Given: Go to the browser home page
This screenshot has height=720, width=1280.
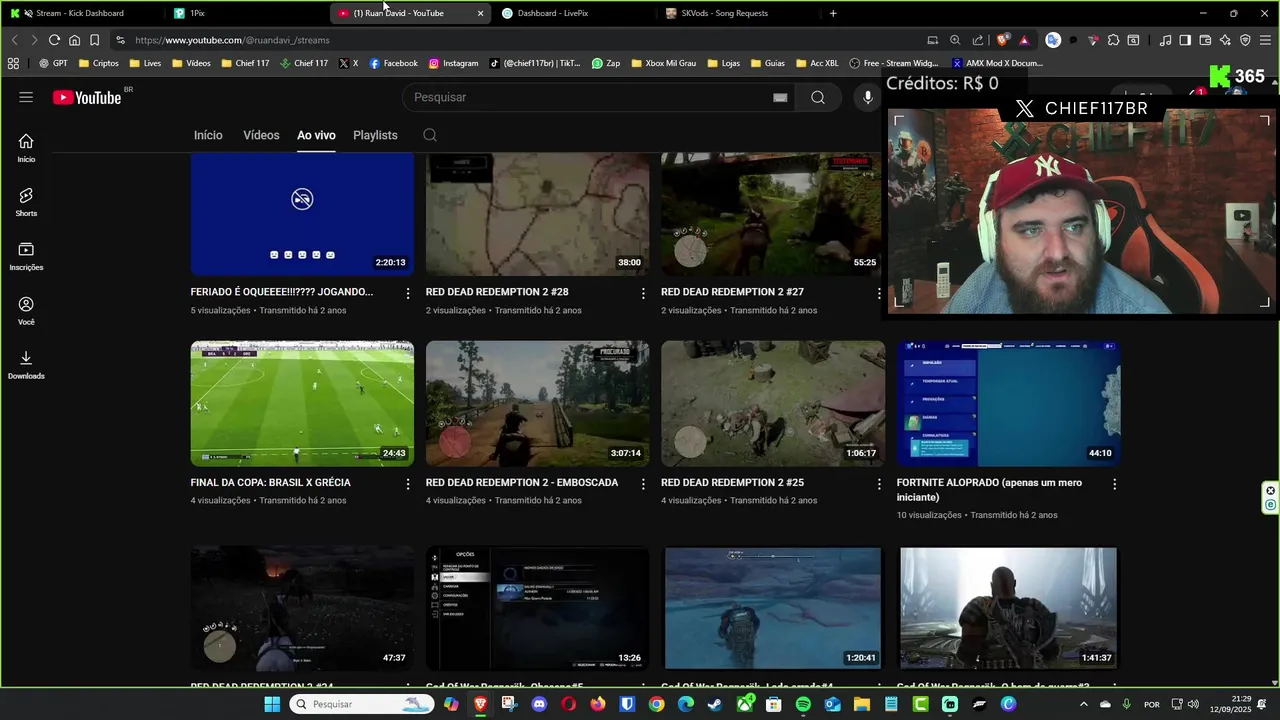Looking at the screenshot, I should pos(74,40).
